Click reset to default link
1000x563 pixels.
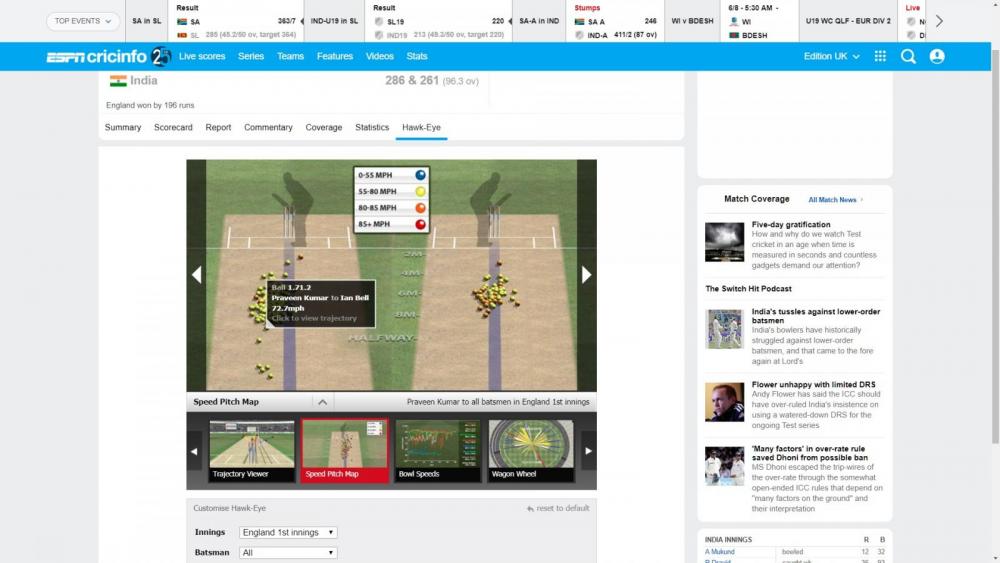562,509
